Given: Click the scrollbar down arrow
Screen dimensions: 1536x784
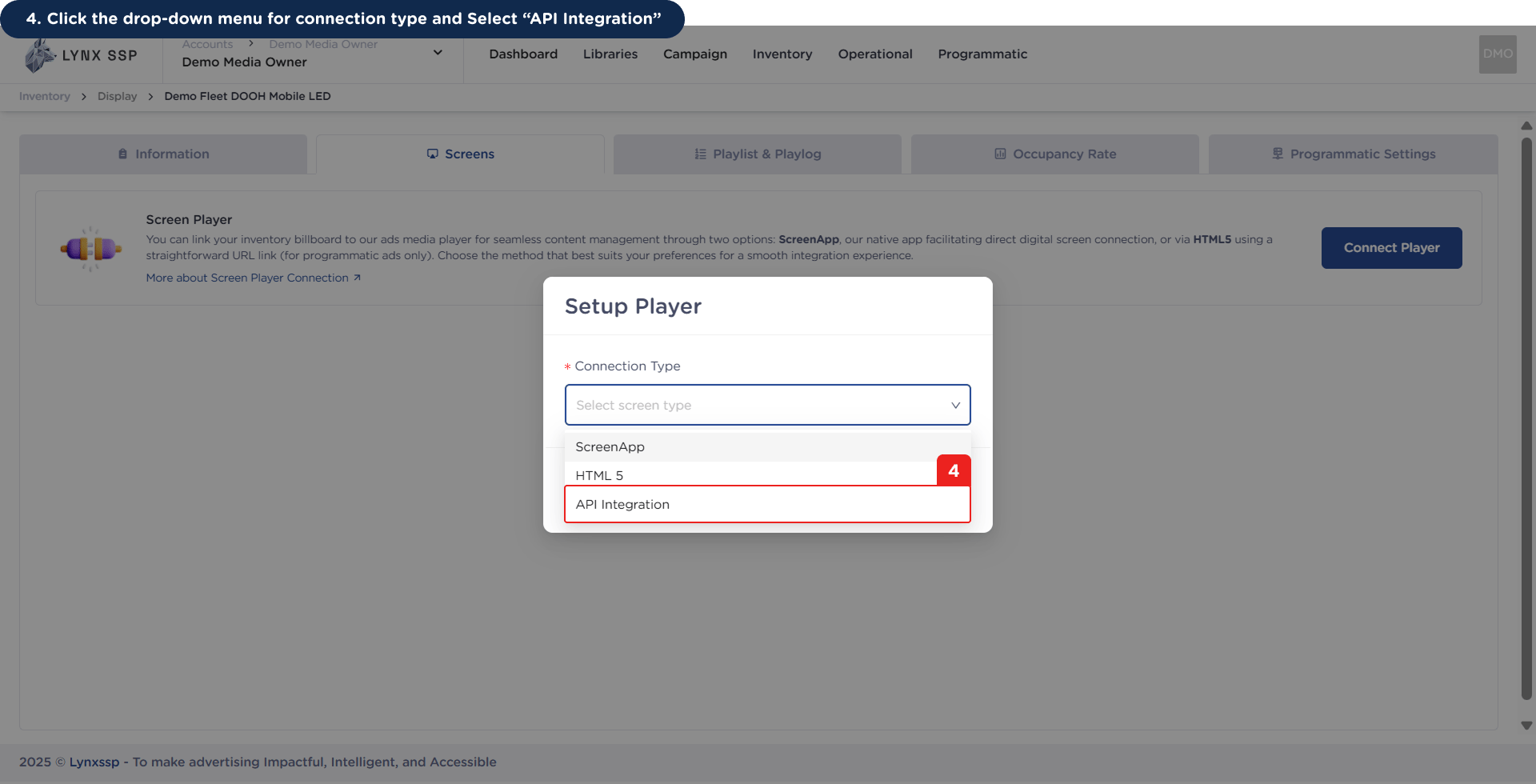Looking at the screenshot, I should pos(1526,726).
